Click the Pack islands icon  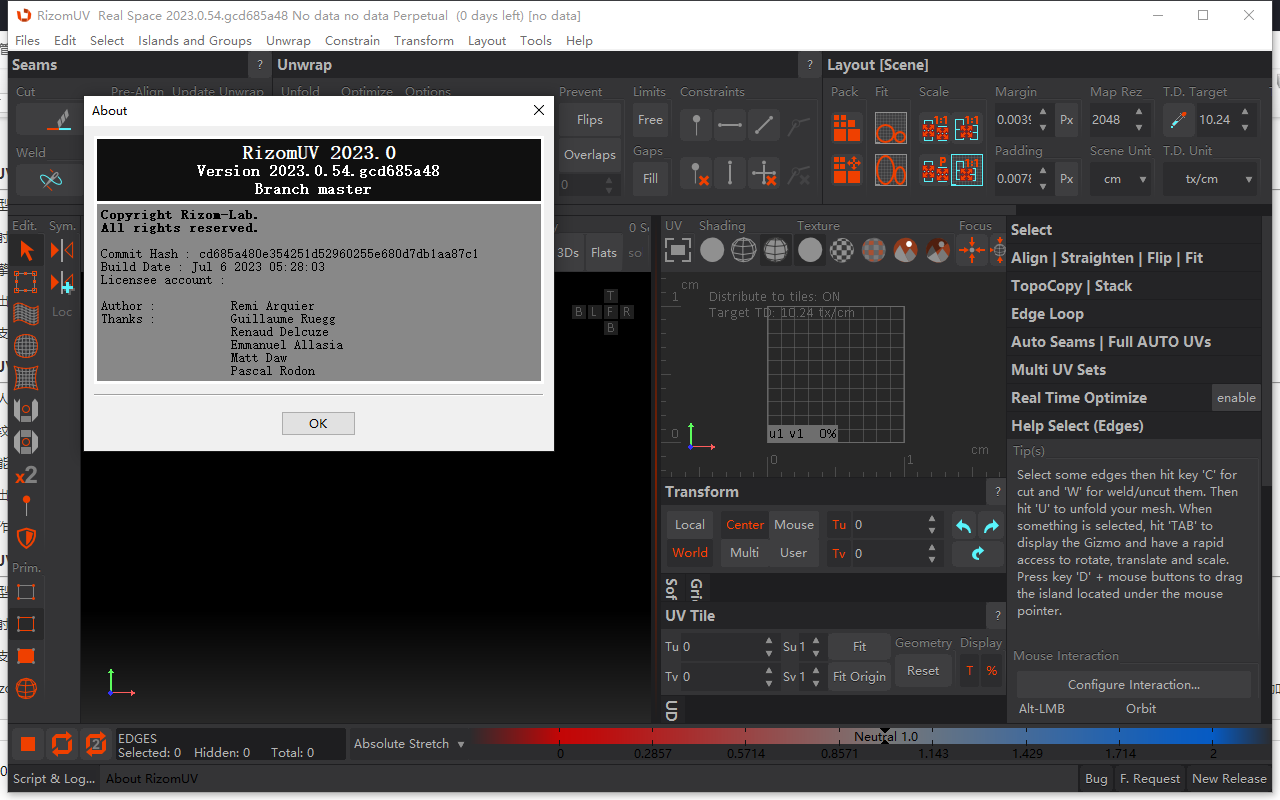846,127
